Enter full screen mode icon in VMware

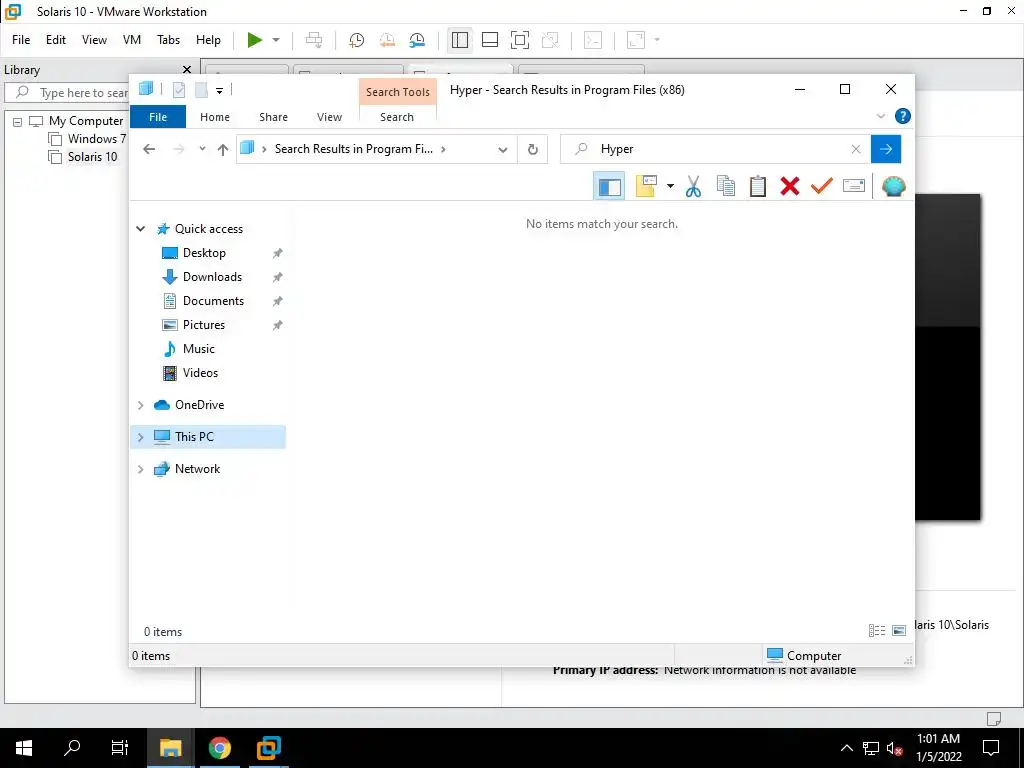click(x=520, y=40)
